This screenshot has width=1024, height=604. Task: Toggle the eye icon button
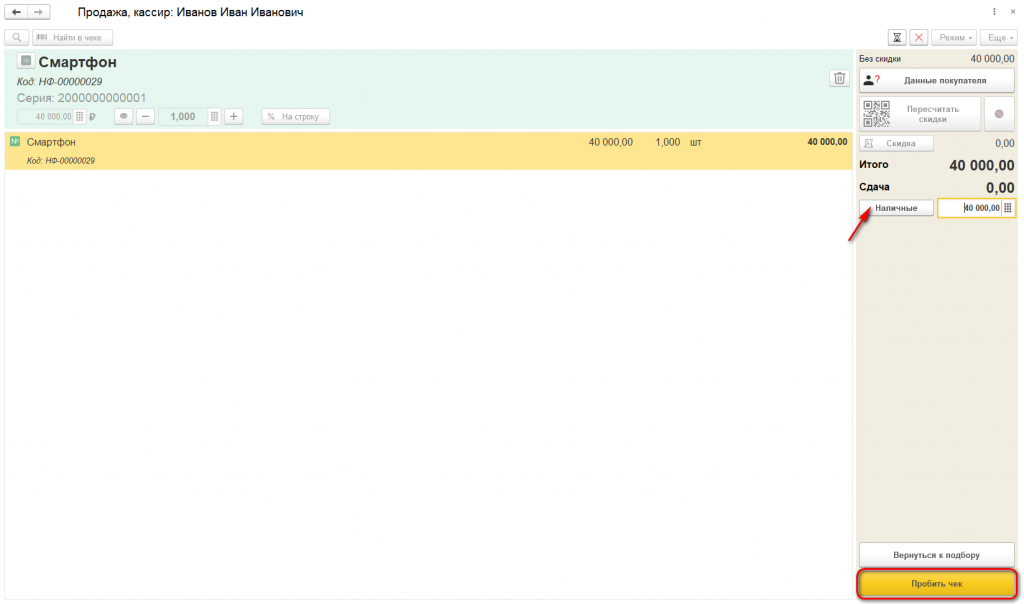pyautogui.click(x=123, y=116)
